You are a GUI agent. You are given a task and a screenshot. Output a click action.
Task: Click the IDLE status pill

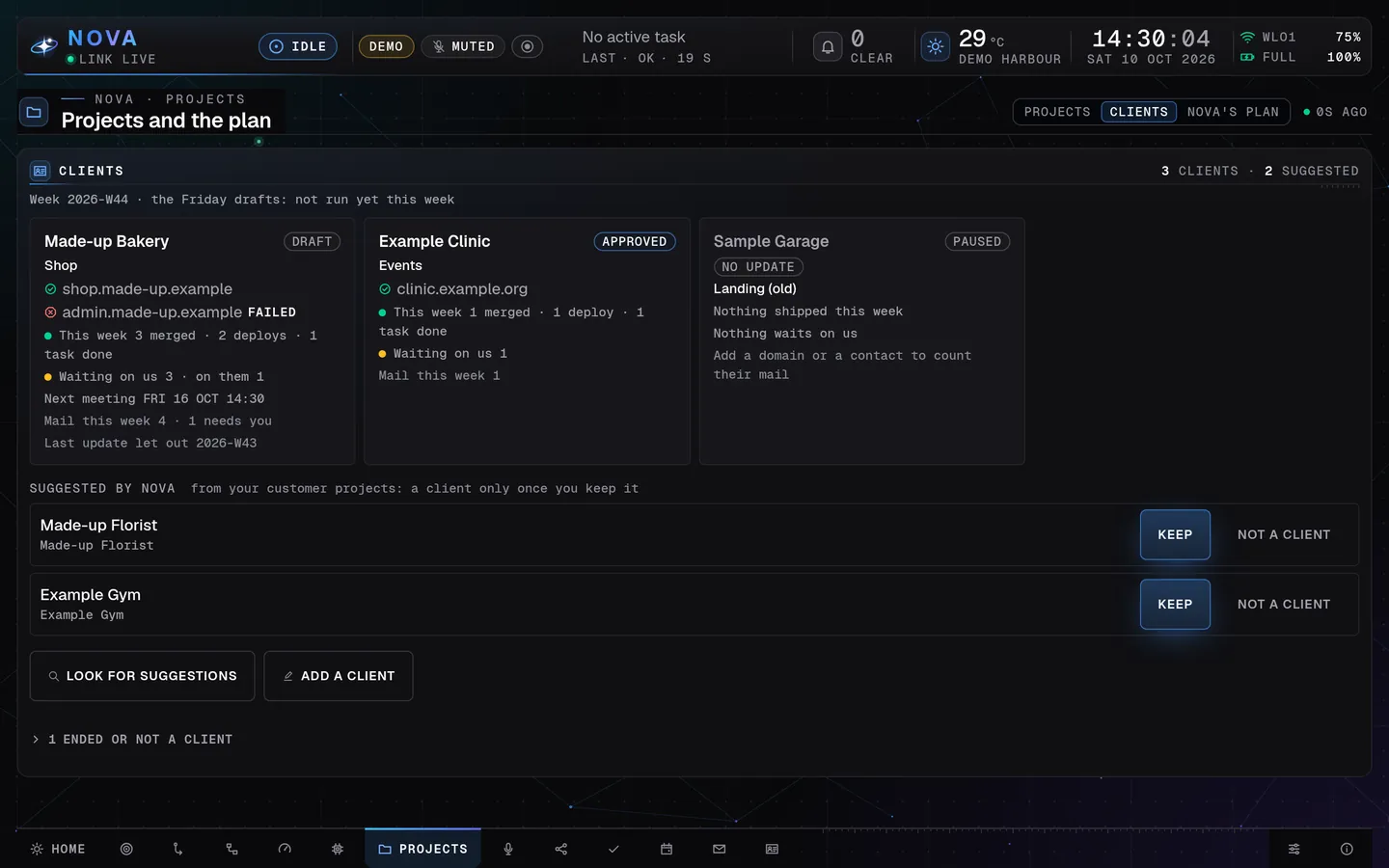click(x=298, y=46)
